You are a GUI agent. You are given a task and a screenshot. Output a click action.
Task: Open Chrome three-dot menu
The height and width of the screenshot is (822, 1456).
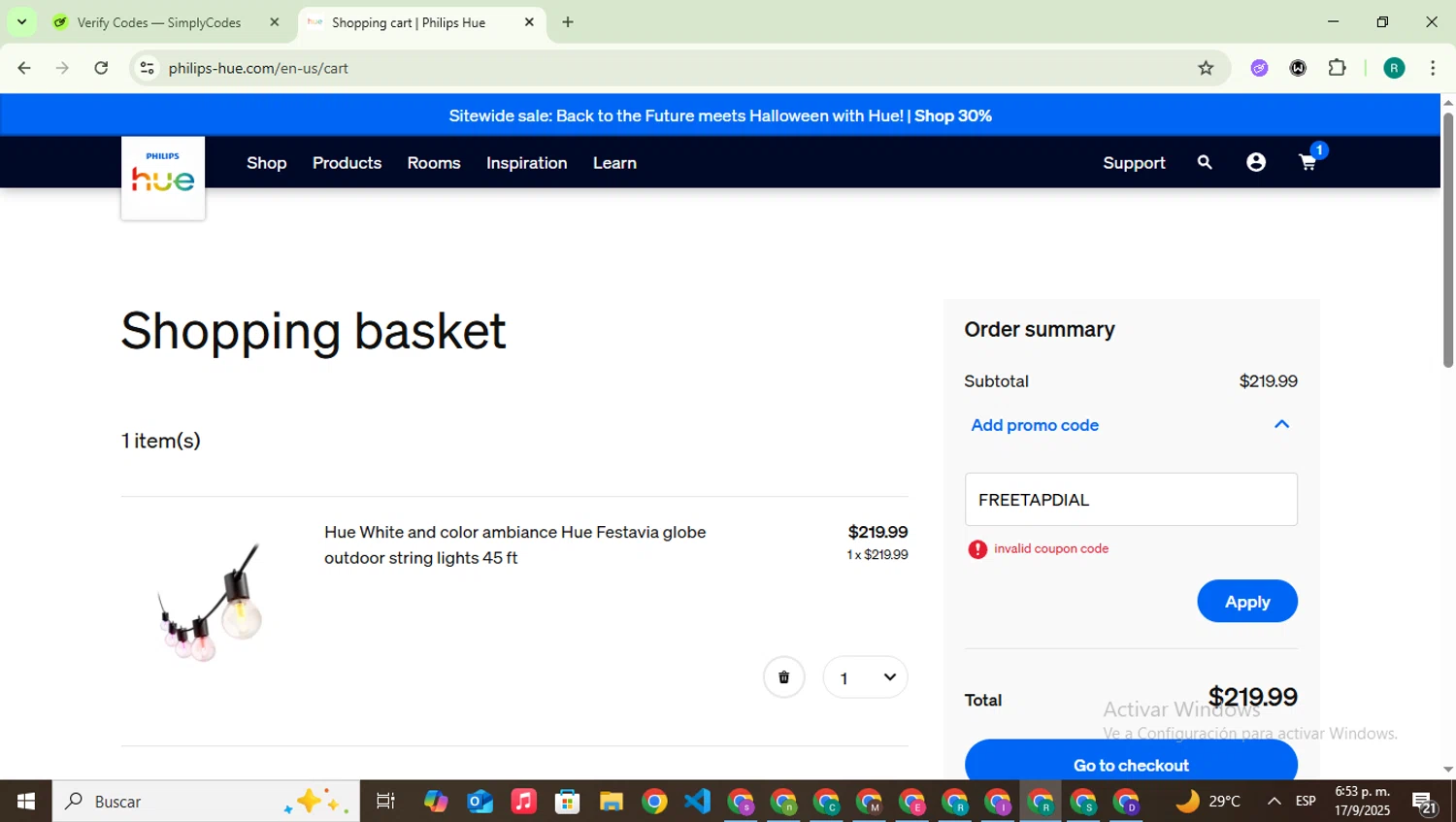[1433, 68]
